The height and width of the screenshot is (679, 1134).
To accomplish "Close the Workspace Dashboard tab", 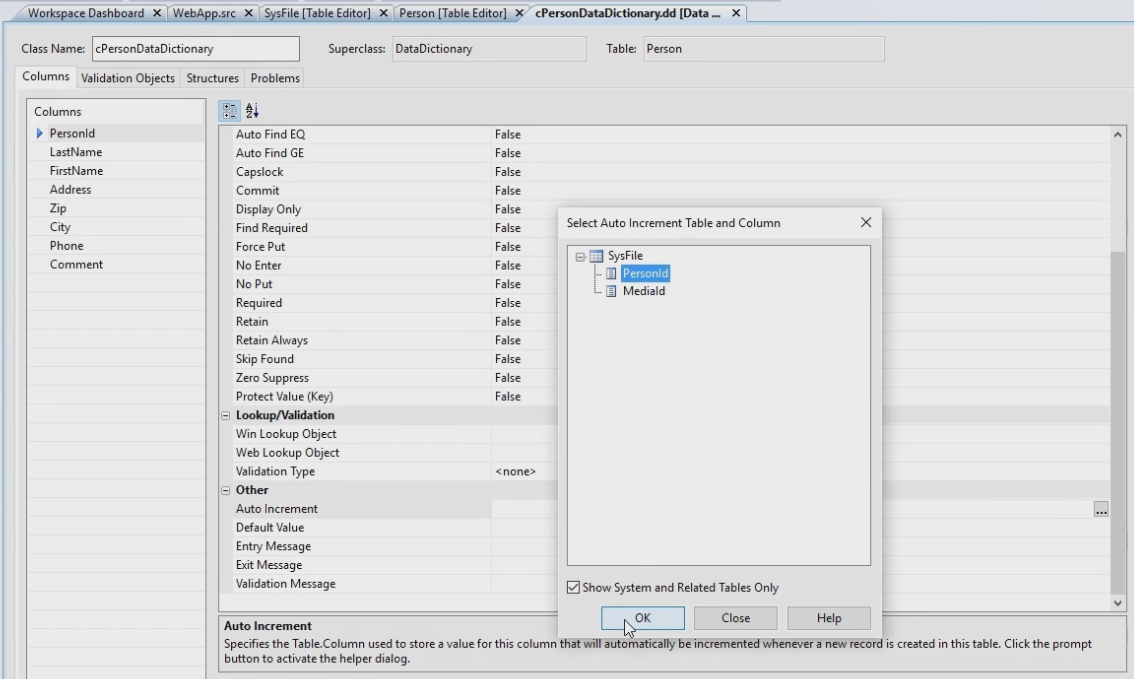I will tap(157, 13).
